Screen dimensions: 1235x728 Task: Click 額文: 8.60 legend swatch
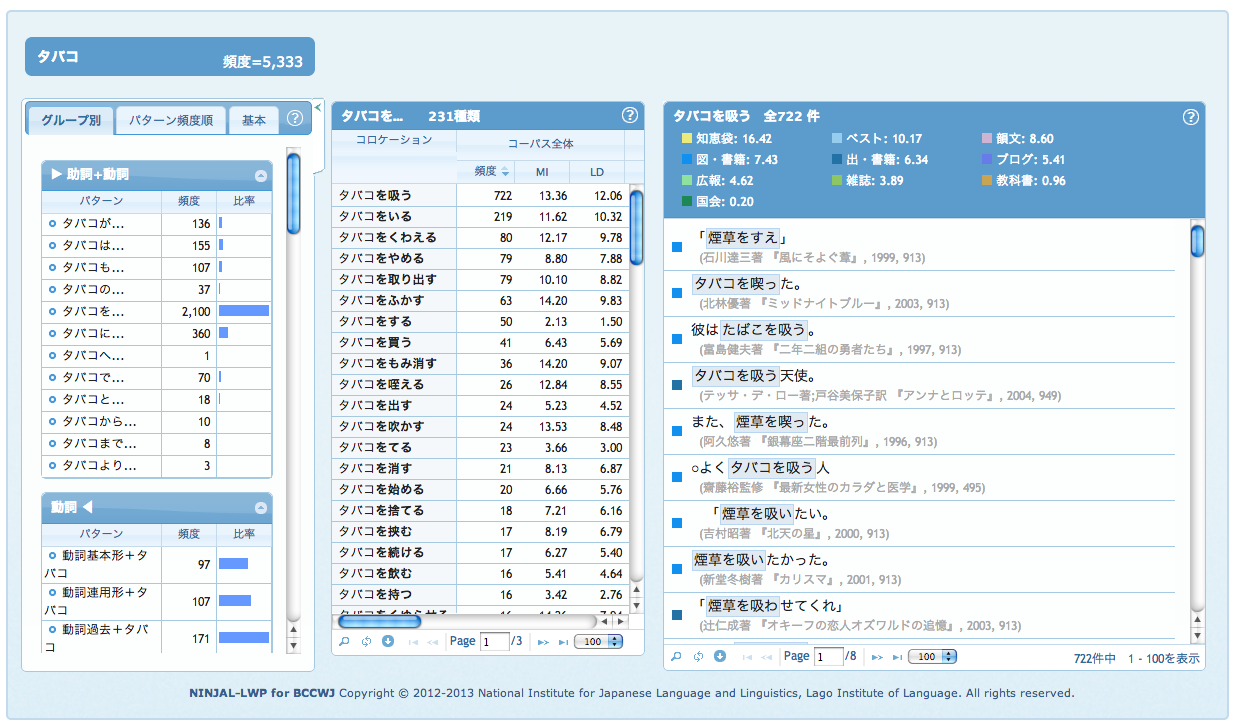click(x=986, y=139)
